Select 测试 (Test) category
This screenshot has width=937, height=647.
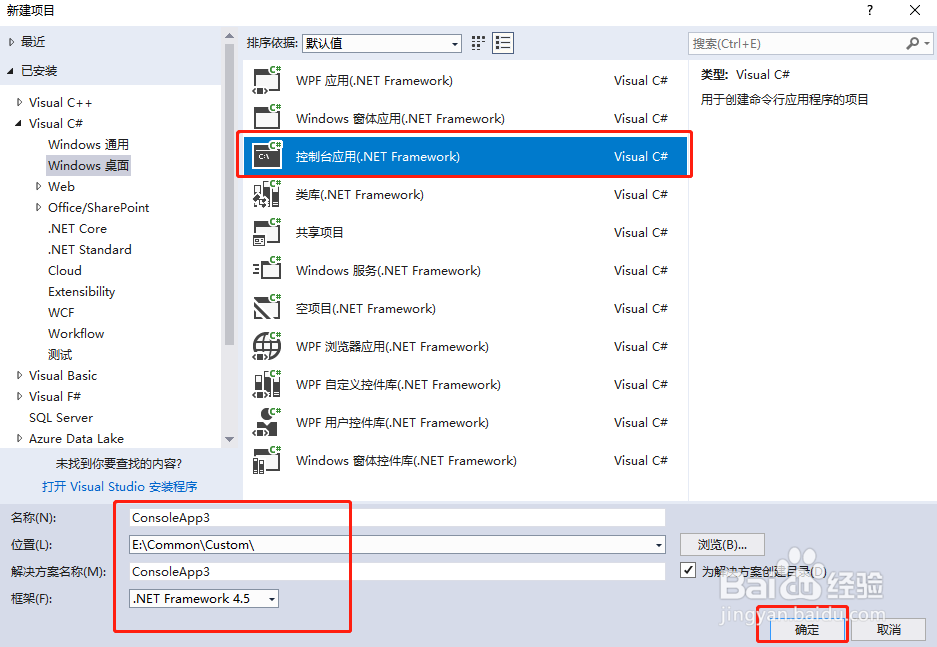(x=60, y=355)
